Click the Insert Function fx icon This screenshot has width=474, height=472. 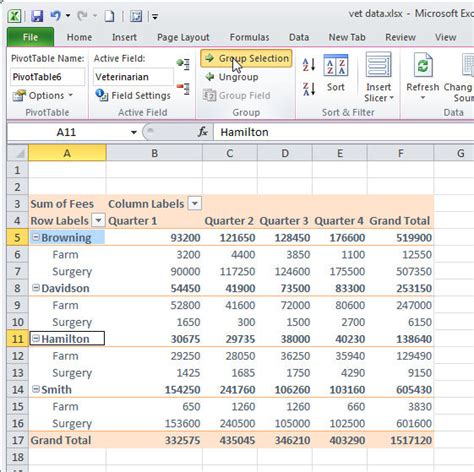(203, 132)
